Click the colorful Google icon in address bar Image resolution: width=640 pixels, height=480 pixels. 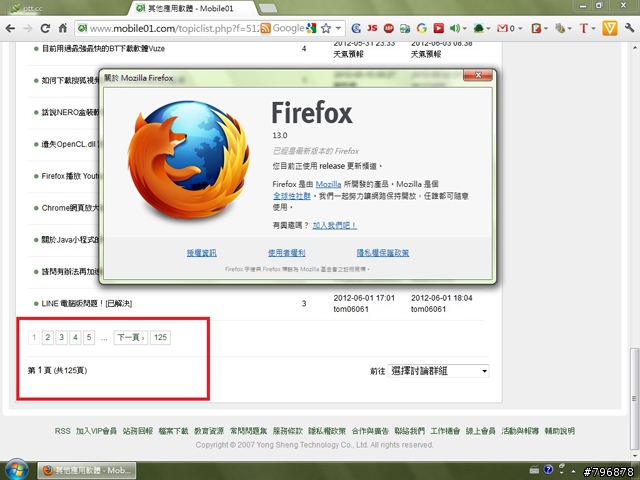pos(311,28)
